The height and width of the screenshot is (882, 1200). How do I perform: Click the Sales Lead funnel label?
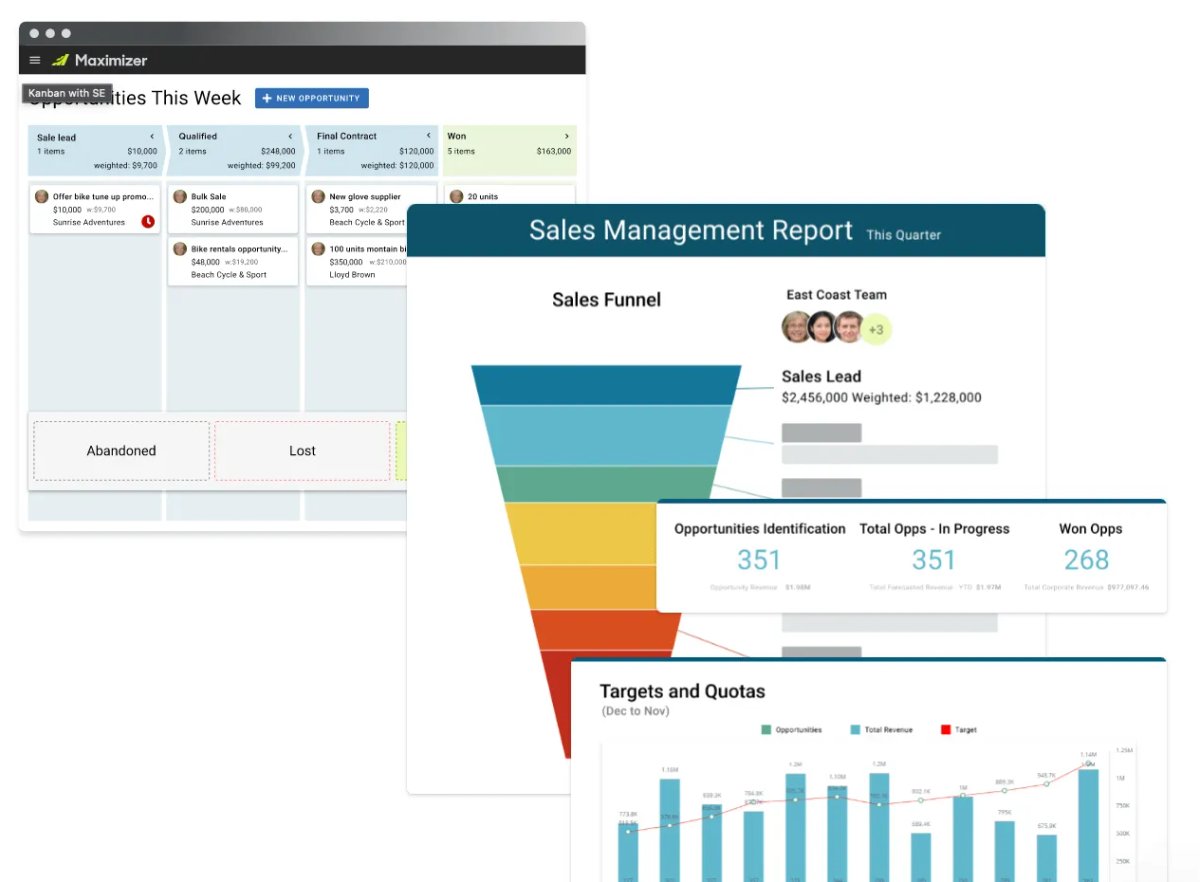pyautogui.click(x=821, y=376)
